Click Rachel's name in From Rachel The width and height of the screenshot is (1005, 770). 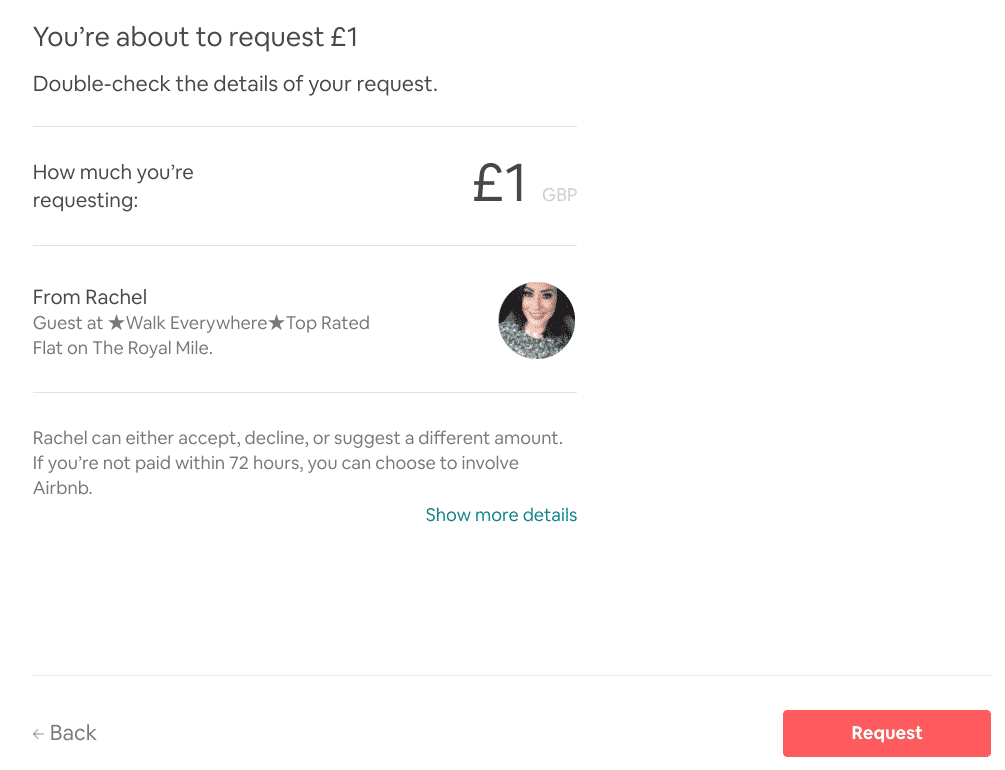coord(121,297)
